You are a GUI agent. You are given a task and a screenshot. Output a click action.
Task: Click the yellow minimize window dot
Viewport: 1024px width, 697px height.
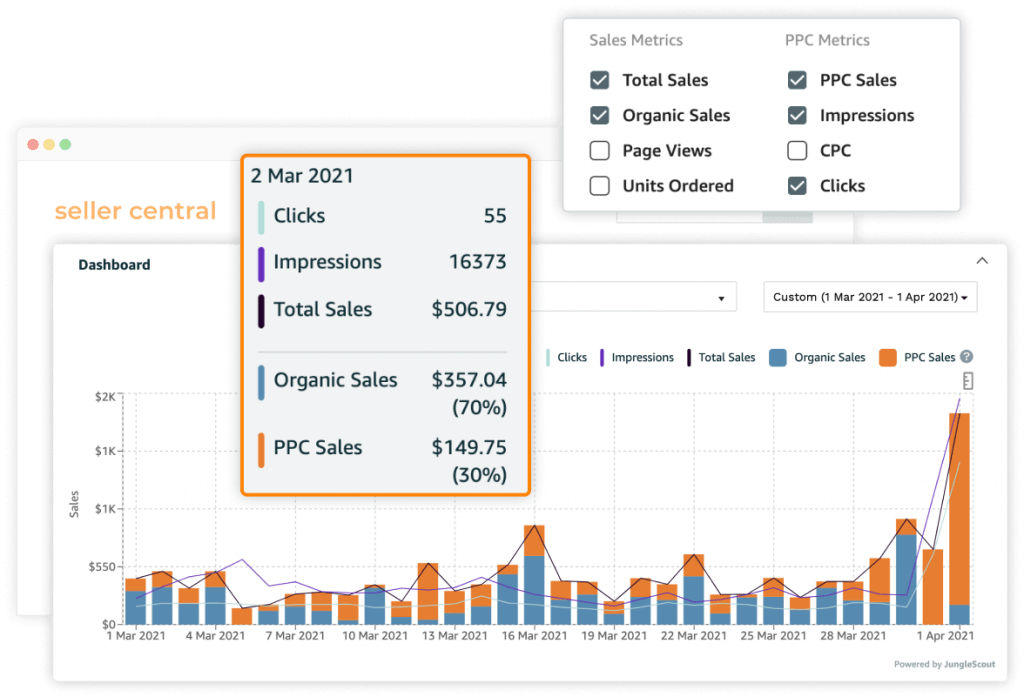click(49, 144)
